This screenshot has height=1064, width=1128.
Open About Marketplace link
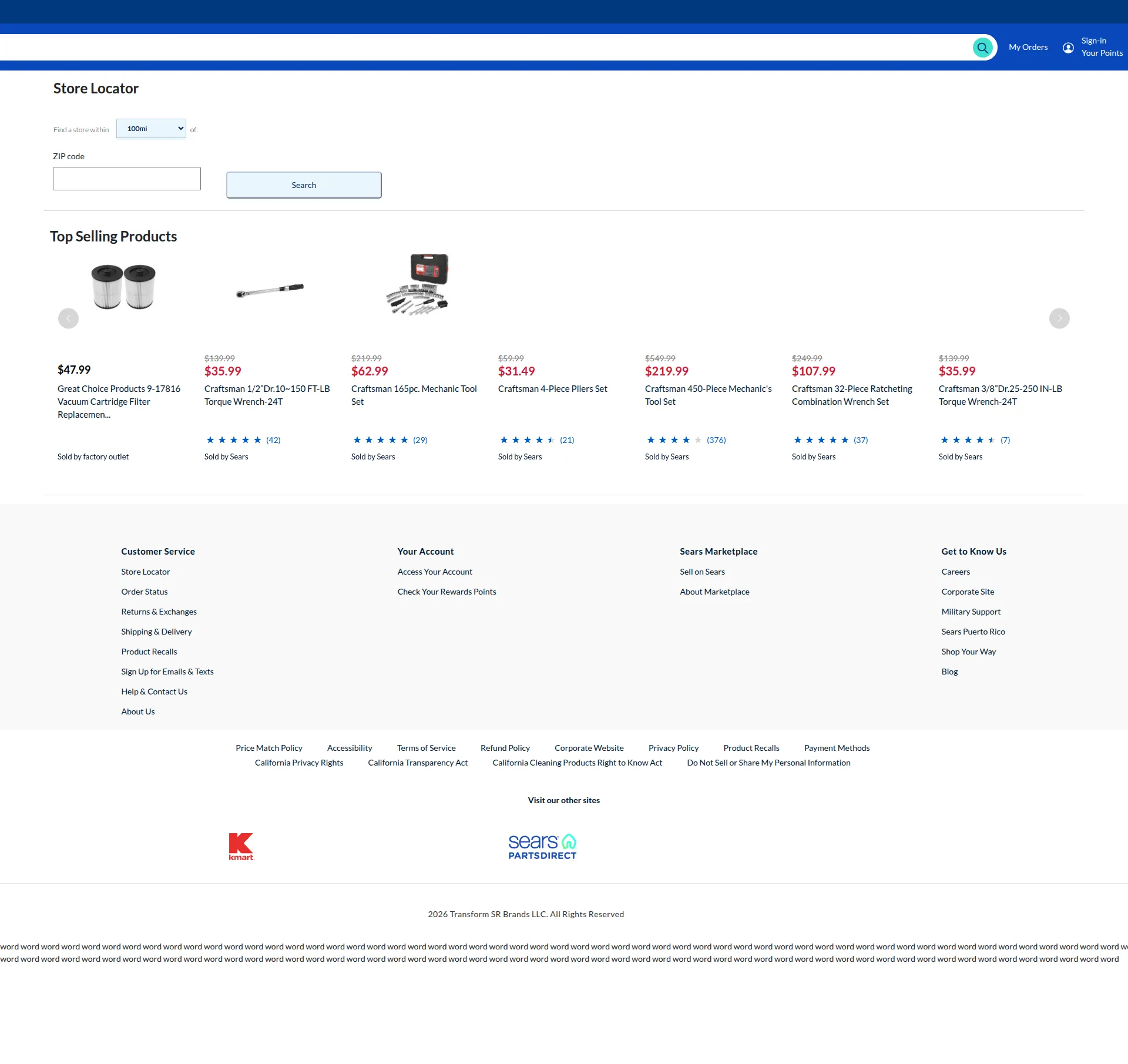pos(715,592)
